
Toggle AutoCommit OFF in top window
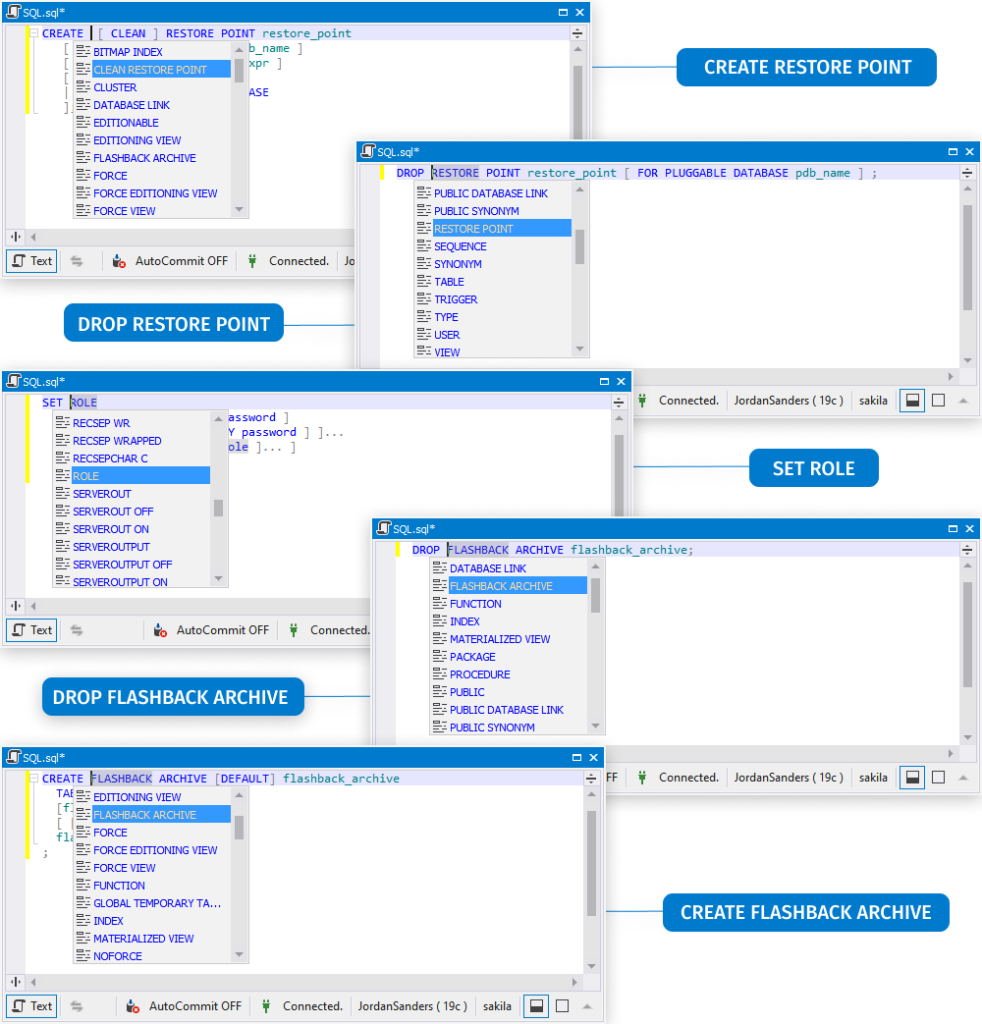click(x=170, y=261)
